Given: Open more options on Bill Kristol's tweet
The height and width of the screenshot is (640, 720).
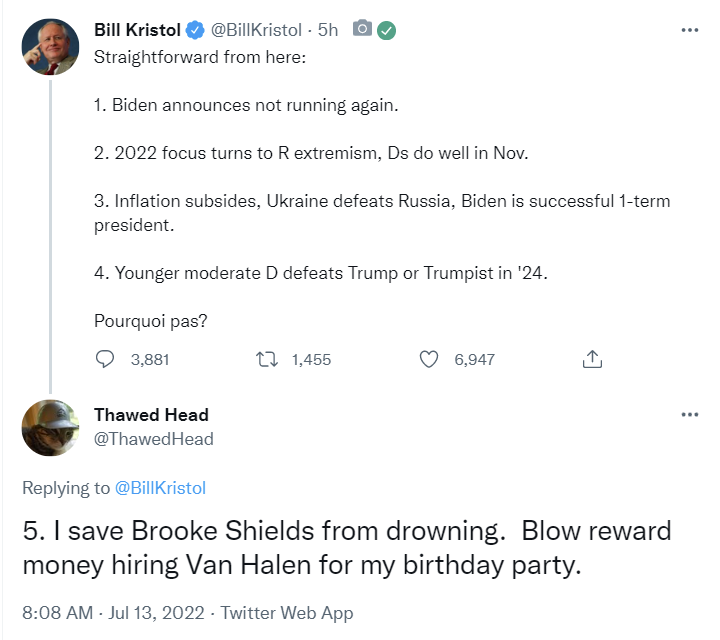Looking at the screenshot, I should pyautogui.click(x=689, y=30).
